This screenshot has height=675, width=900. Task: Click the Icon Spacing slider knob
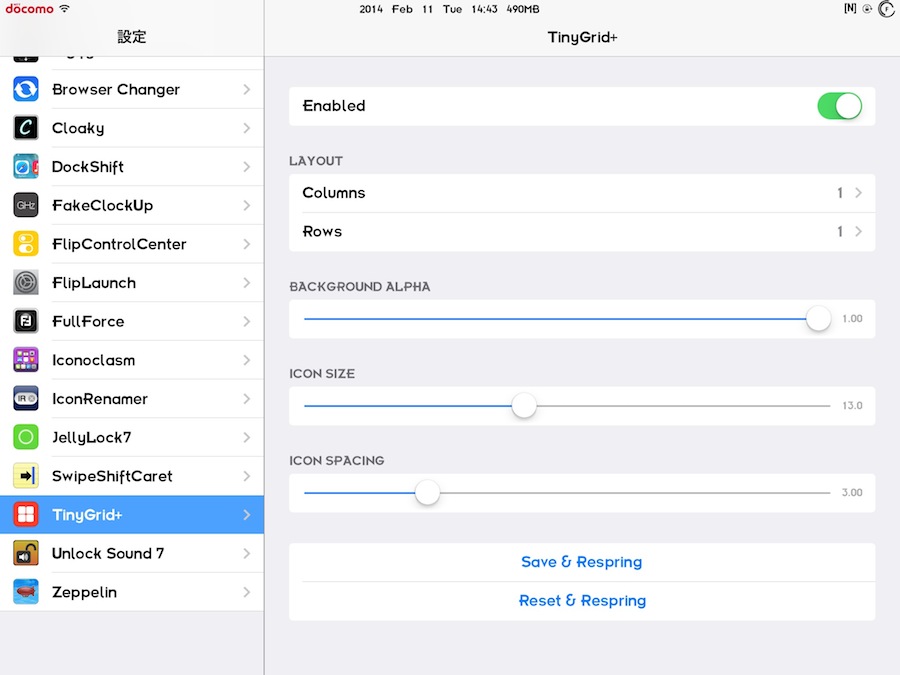coord(427,492)
